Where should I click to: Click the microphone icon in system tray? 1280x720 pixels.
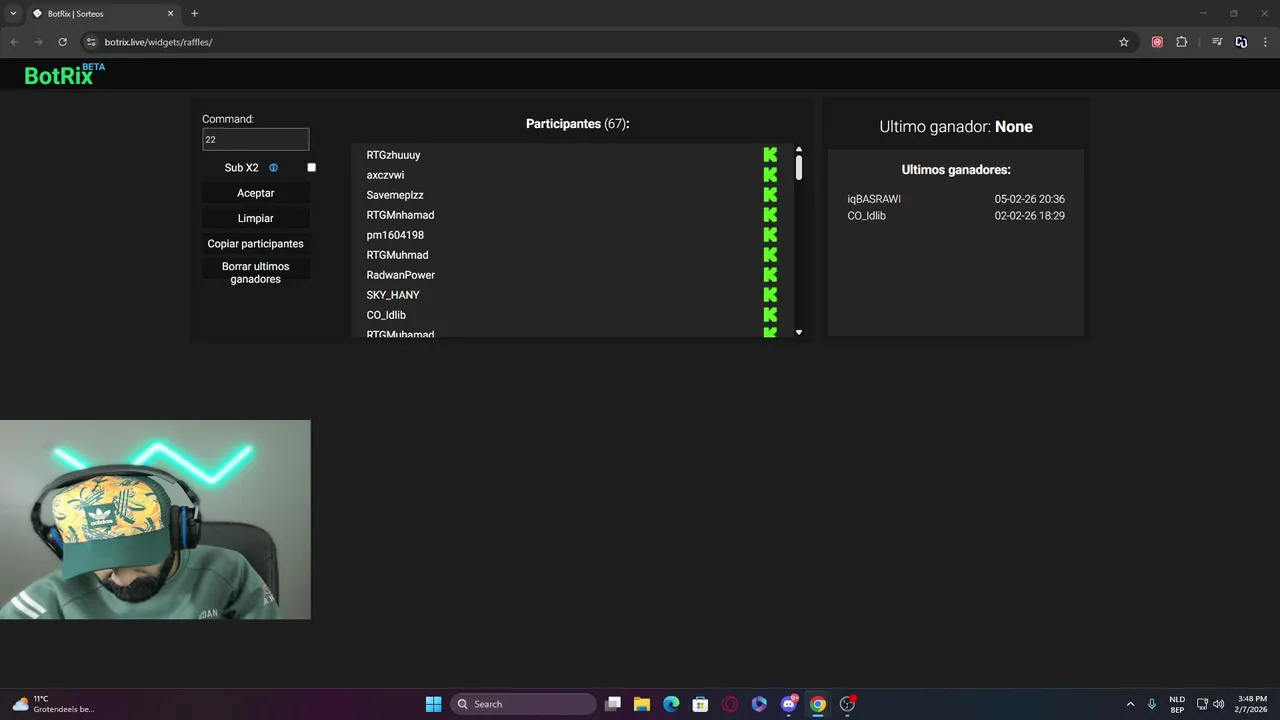(x=1152, y=704)
